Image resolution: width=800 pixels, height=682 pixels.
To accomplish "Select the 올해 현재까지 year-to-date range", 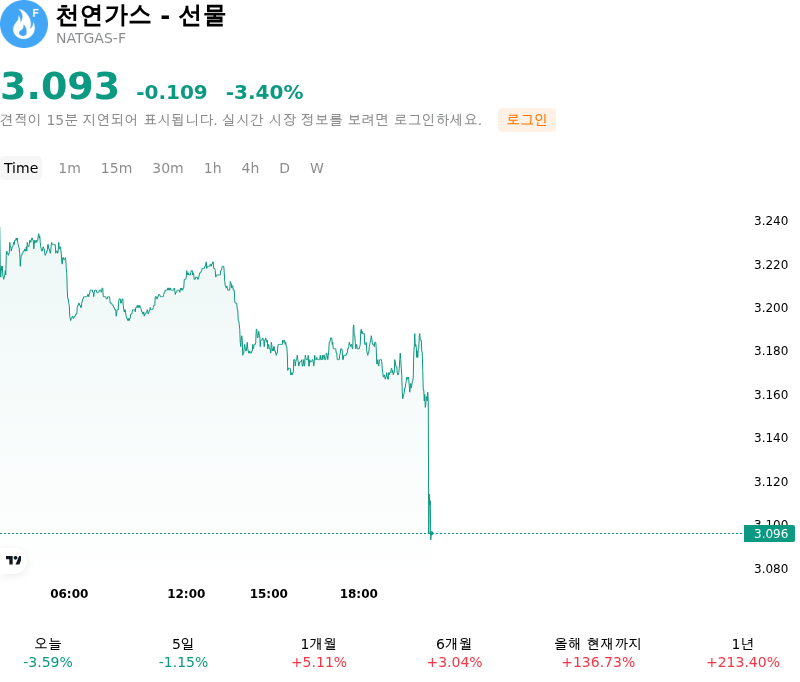I will [598, 653].
